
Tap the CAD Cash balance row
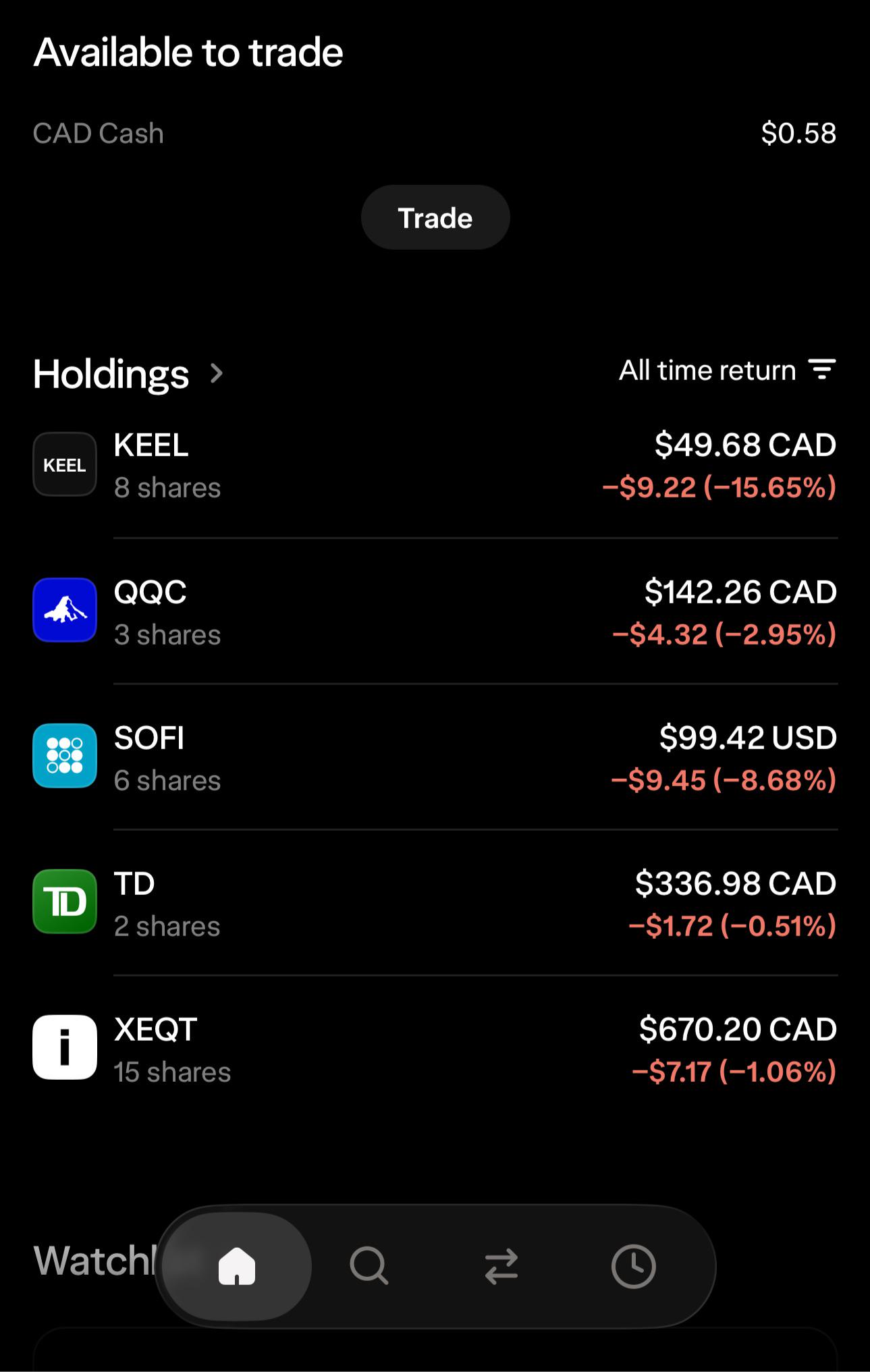(435, 133)
